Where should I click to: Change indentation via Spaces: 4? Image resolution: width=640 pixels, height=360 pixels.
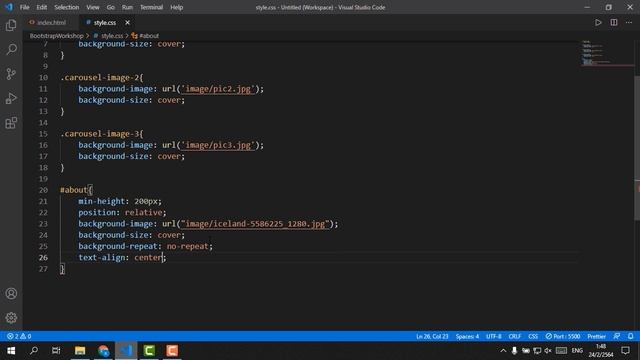tap(467, 336)
